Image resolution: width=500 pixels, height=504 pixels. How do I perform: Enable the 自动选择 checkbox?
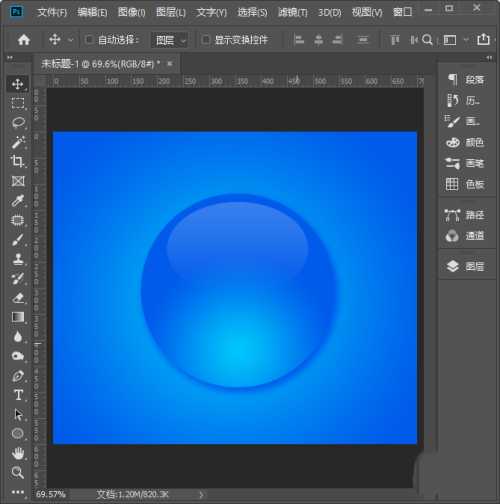point(89,40)
